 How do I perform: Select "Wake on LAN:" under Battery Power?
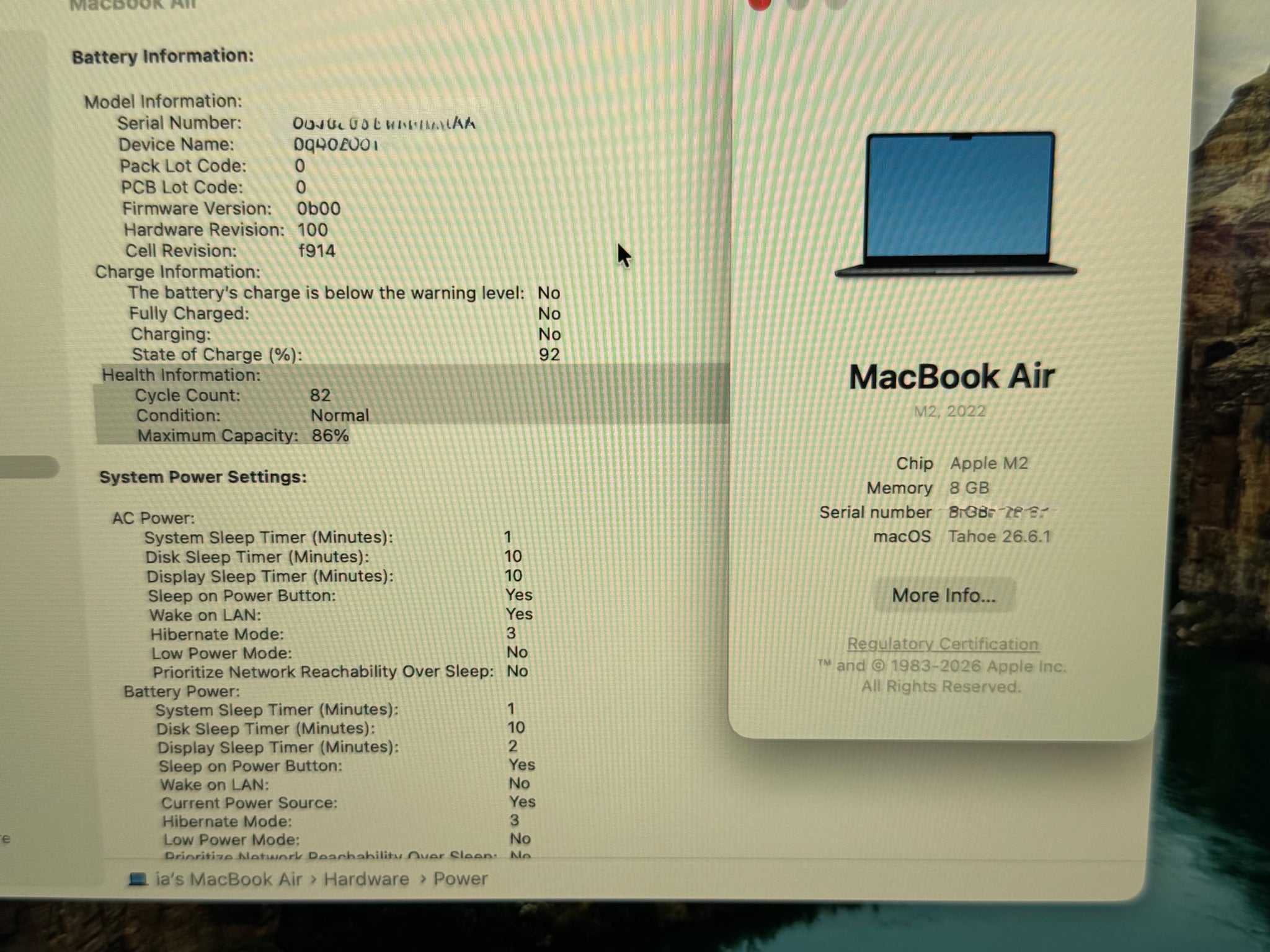(215, 784)
